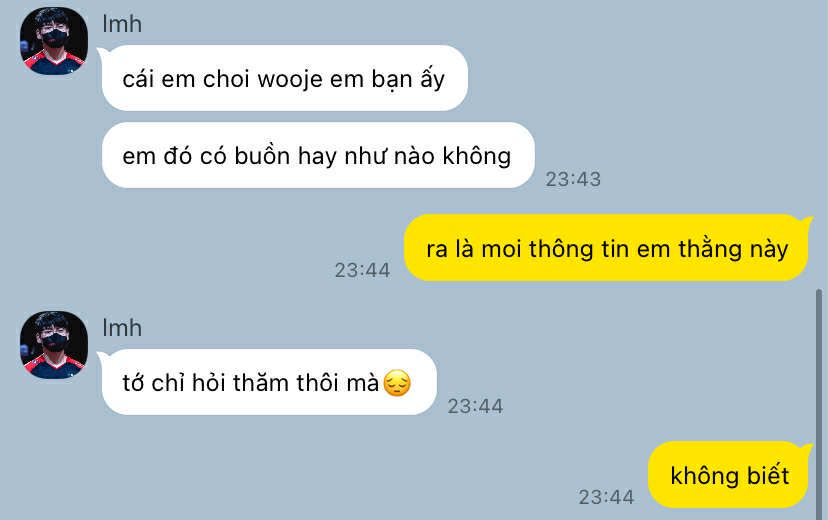Click the pensive face emoji in message
This screenshot has width=828, height=520.
pos(397,383)
